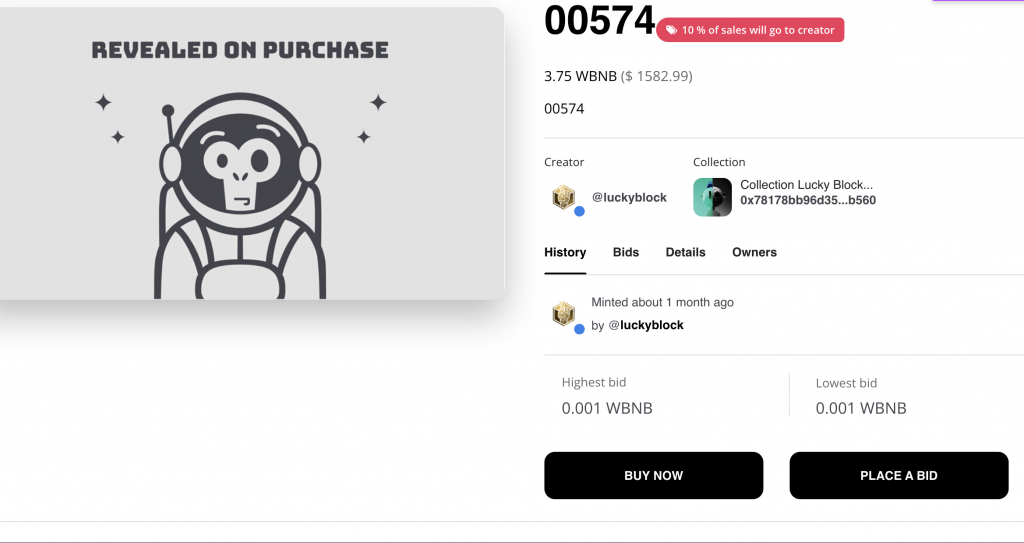Open the Bids tab

(x=626, y=252)
